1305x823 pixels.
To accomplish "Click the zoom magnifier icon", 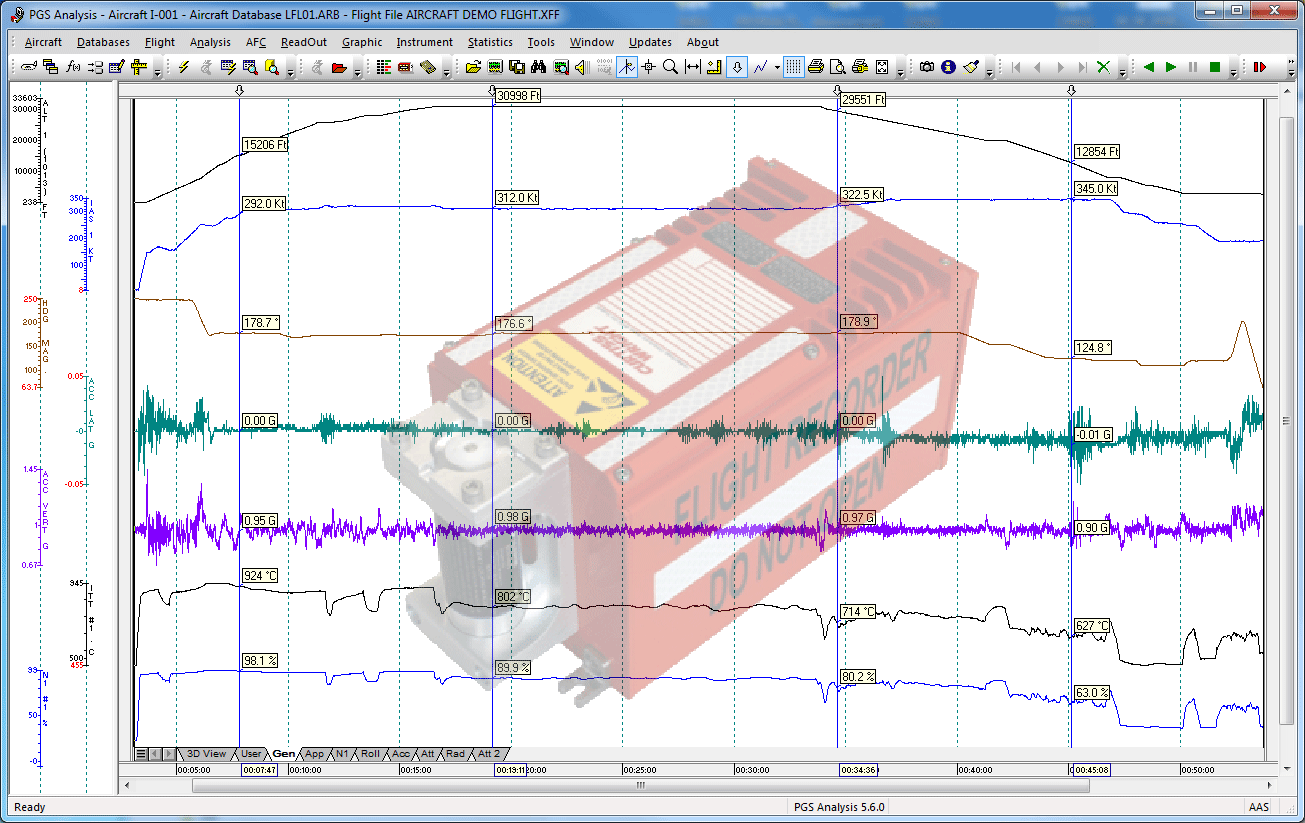I will (x=670, y=67).
